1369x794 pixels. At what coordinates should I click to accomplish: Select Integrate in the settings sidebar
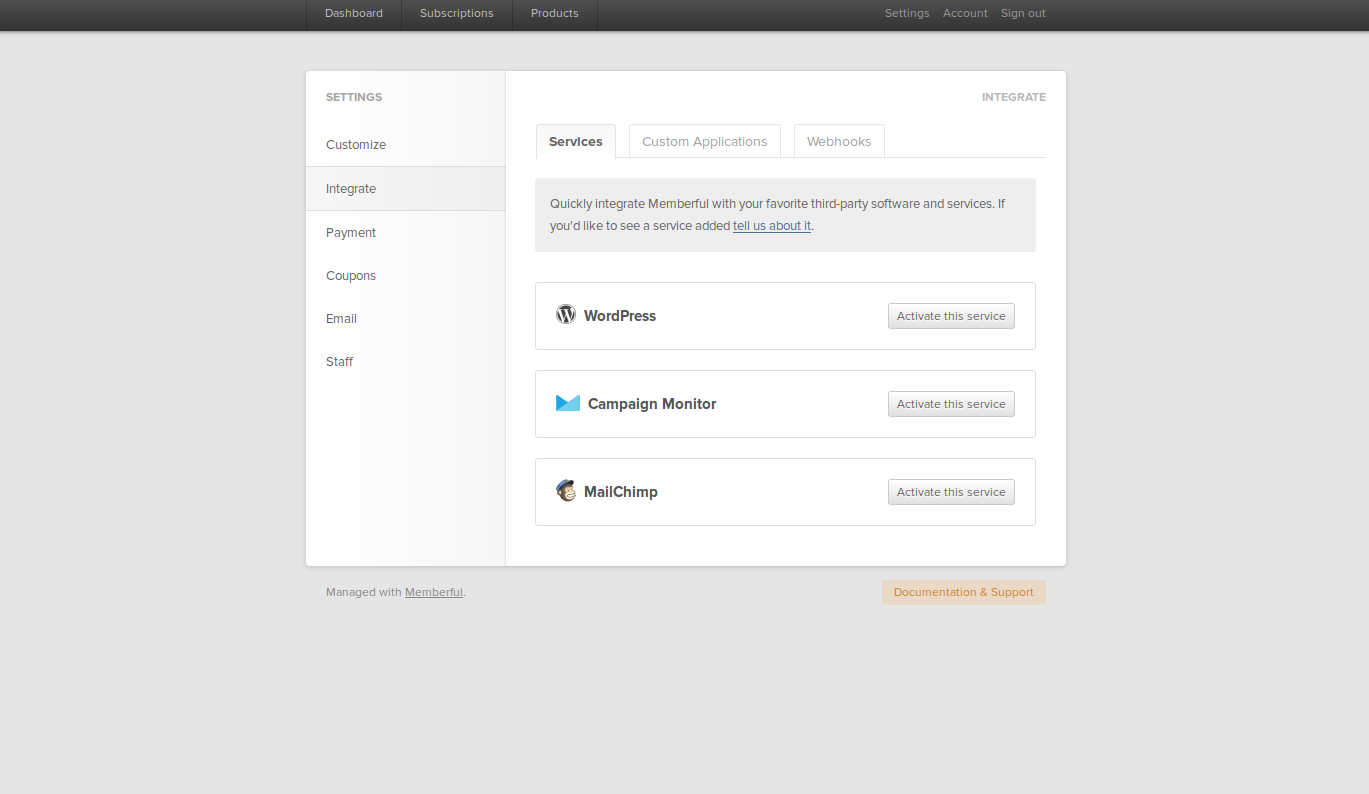(x=351, y=189)
